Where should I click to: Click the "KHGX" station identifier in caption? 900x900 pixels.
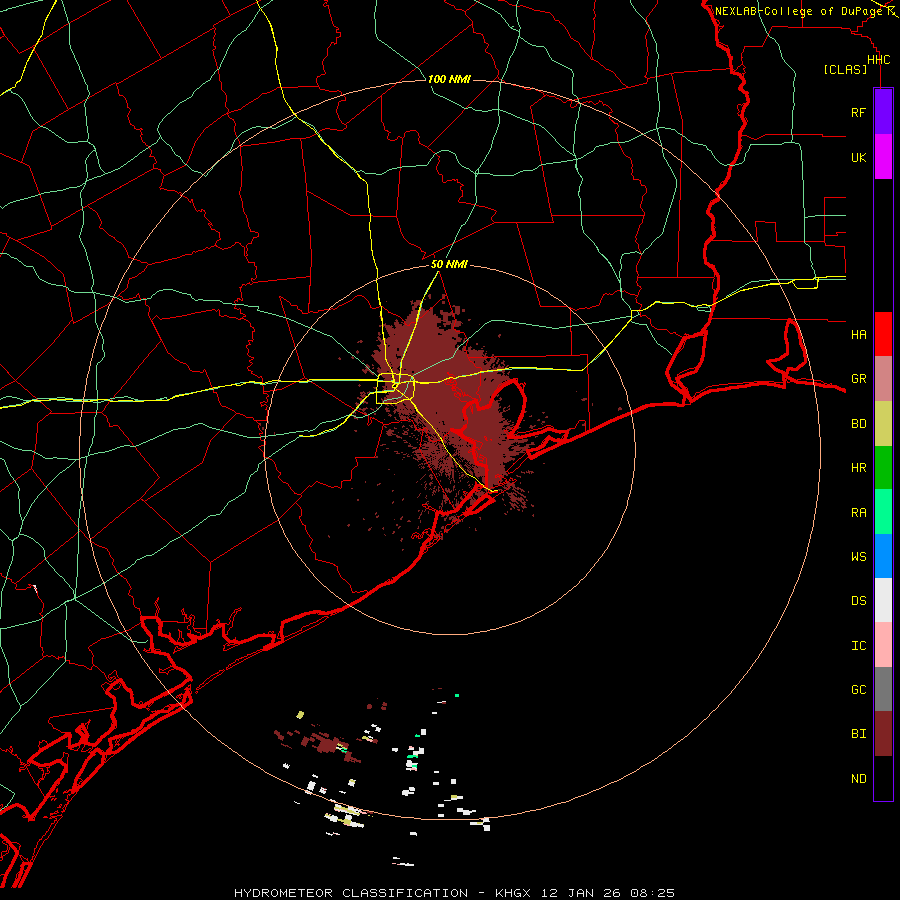(x=516, y=893)
